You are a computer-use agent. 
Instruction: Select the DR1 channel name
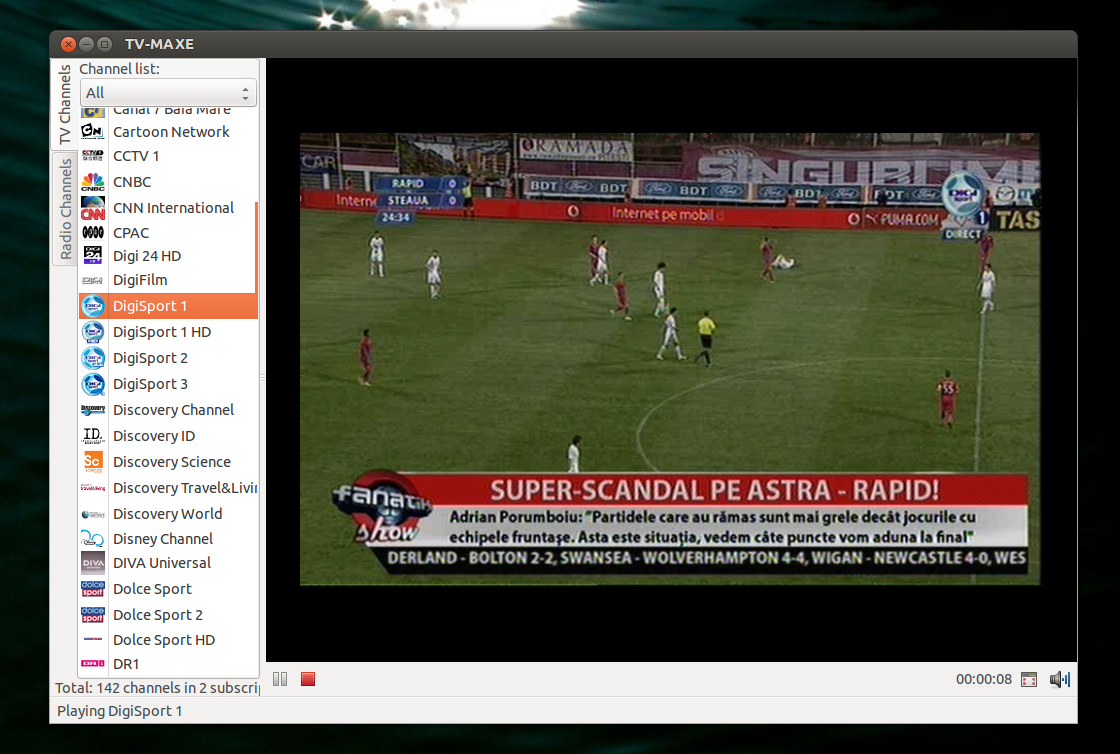pos(126,664)
